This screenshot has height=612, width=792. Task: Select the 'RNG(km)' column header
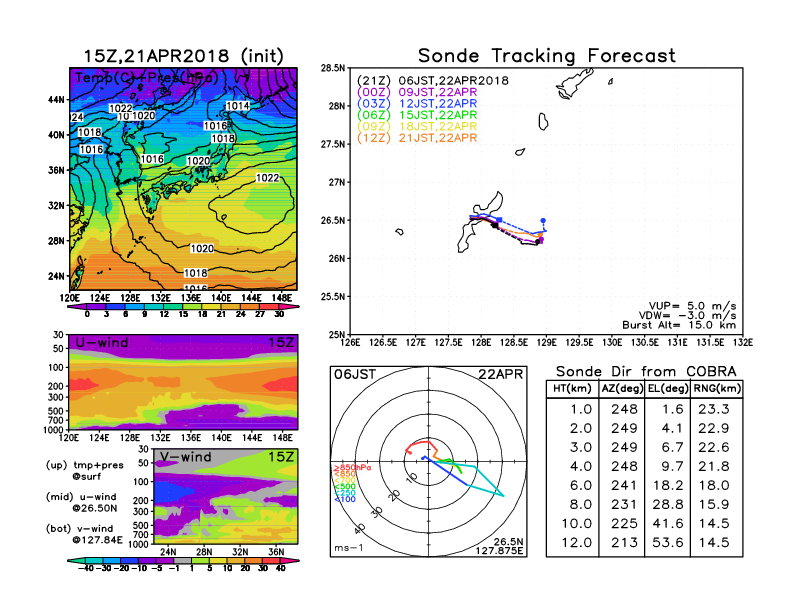point(717,389)
